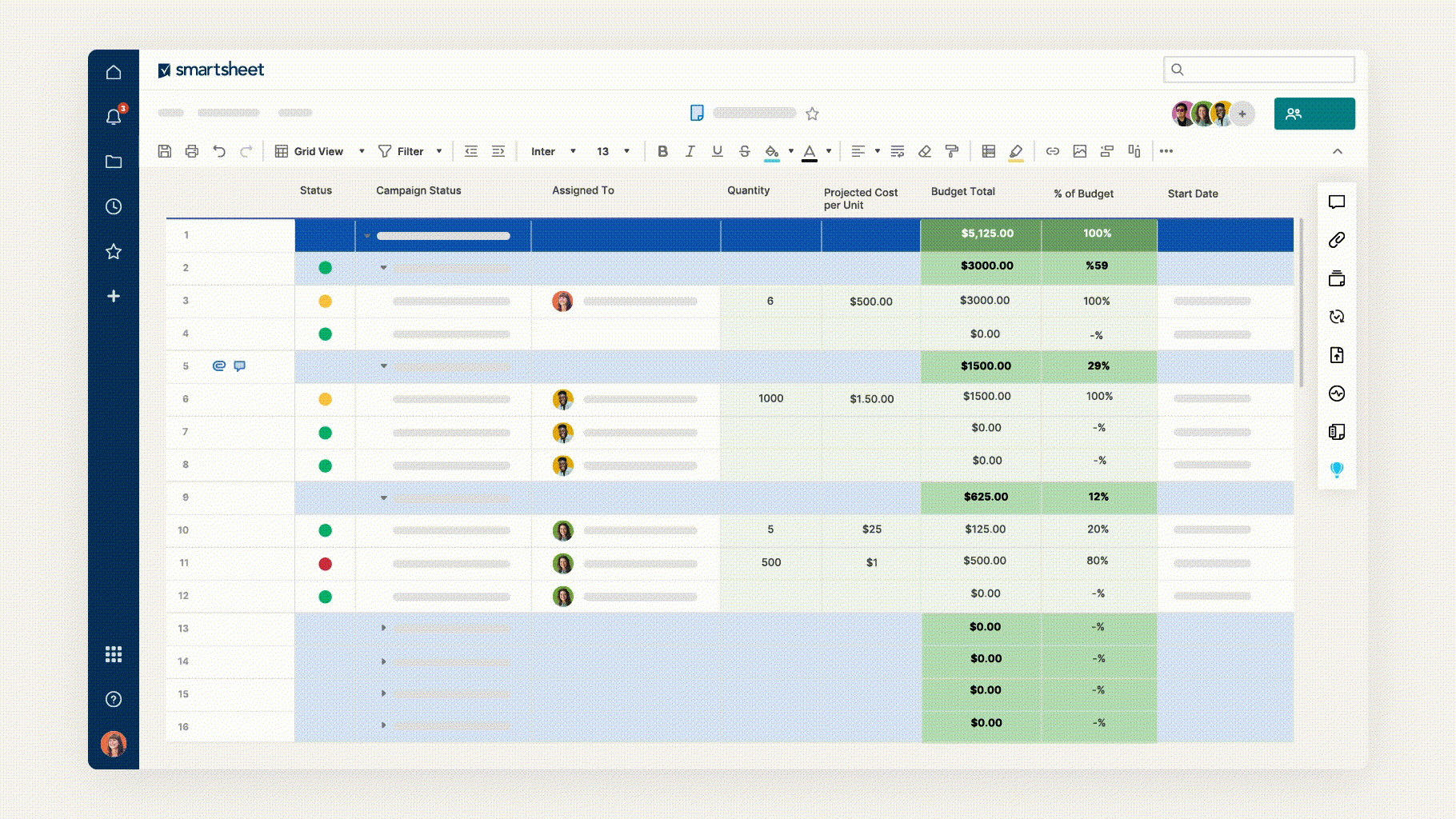Open the Recents clock icon
Screen dimensions: 1456x819
click(x=114, y=206)
